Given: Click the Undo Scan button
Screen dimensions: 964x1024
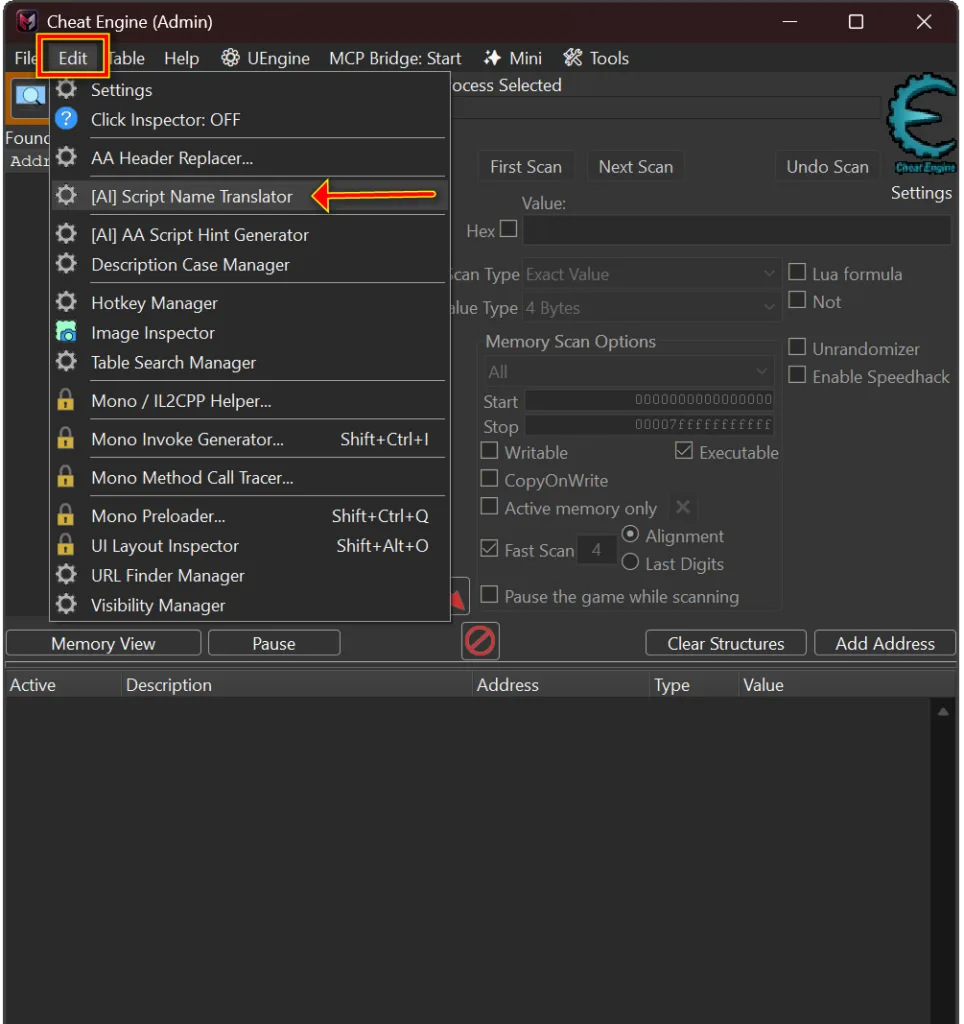Looking at the screenshot, I should (827, 167).
